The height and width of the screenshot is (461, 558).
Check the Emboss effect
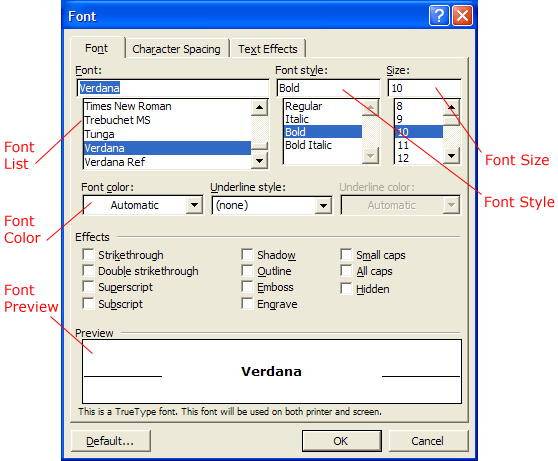(x=247, y=287)
